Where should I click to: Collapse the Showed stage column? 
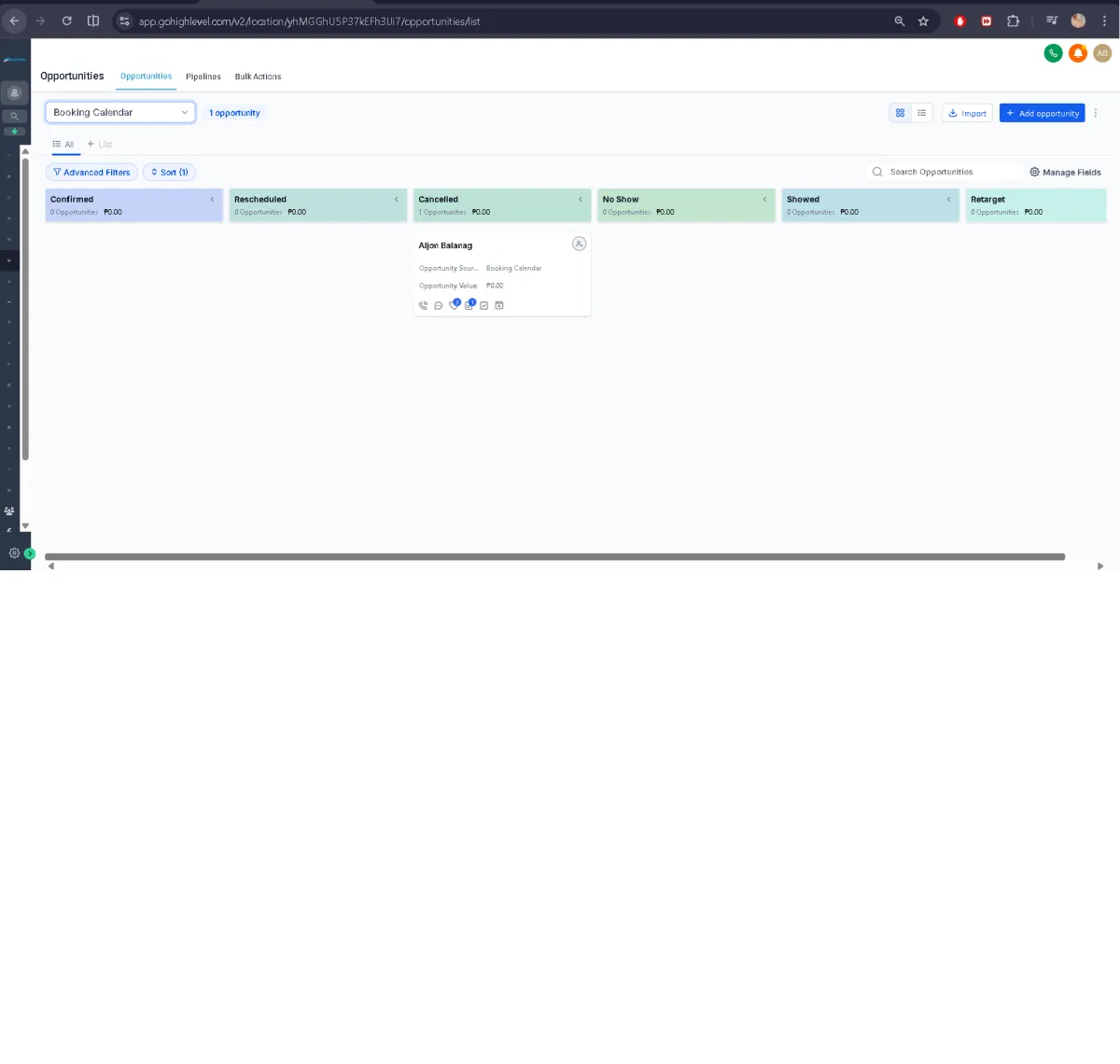(948, 199)
